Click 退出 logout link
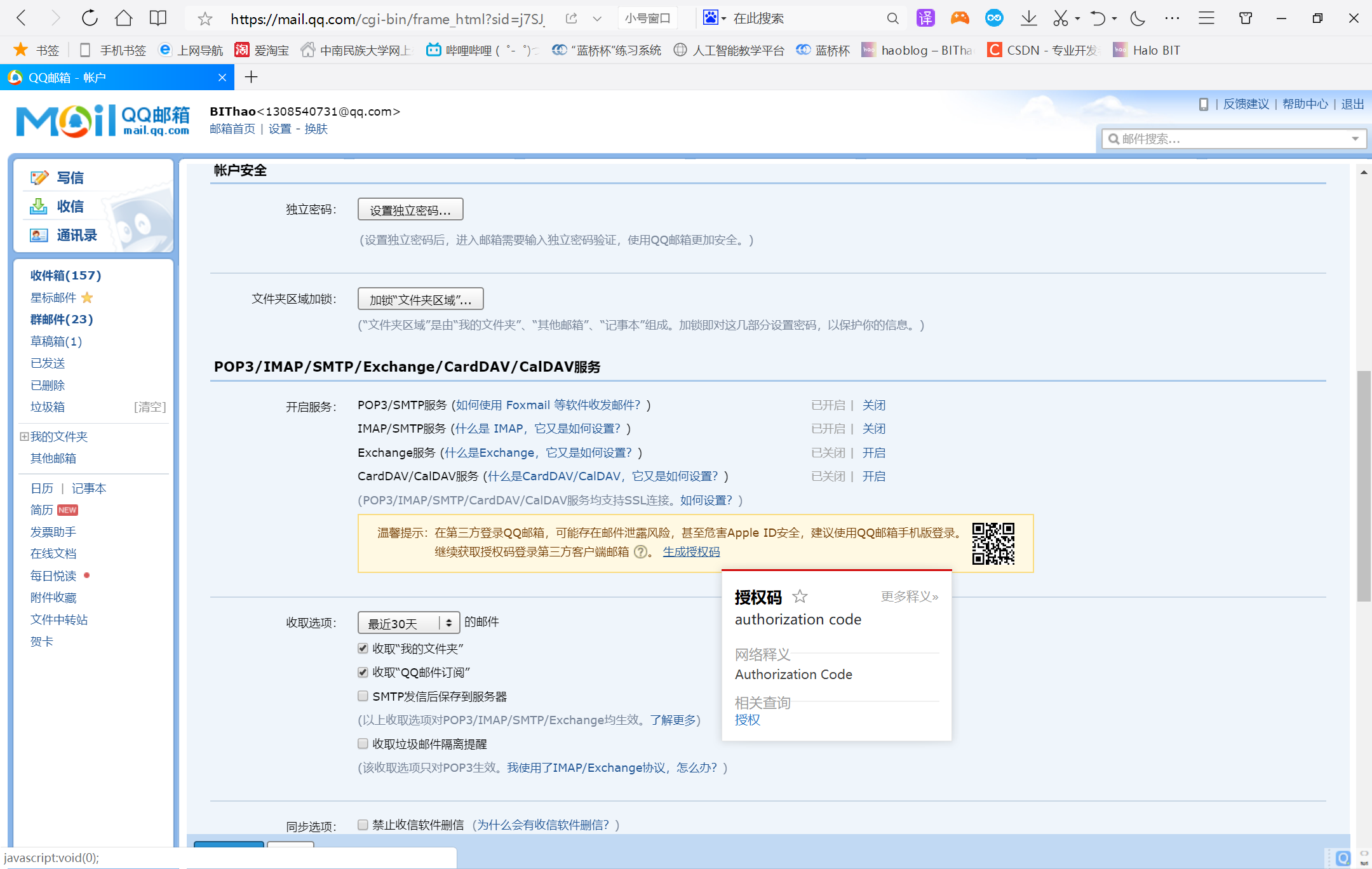This screenshot has height=869, width=1372. click(1352, 104)
